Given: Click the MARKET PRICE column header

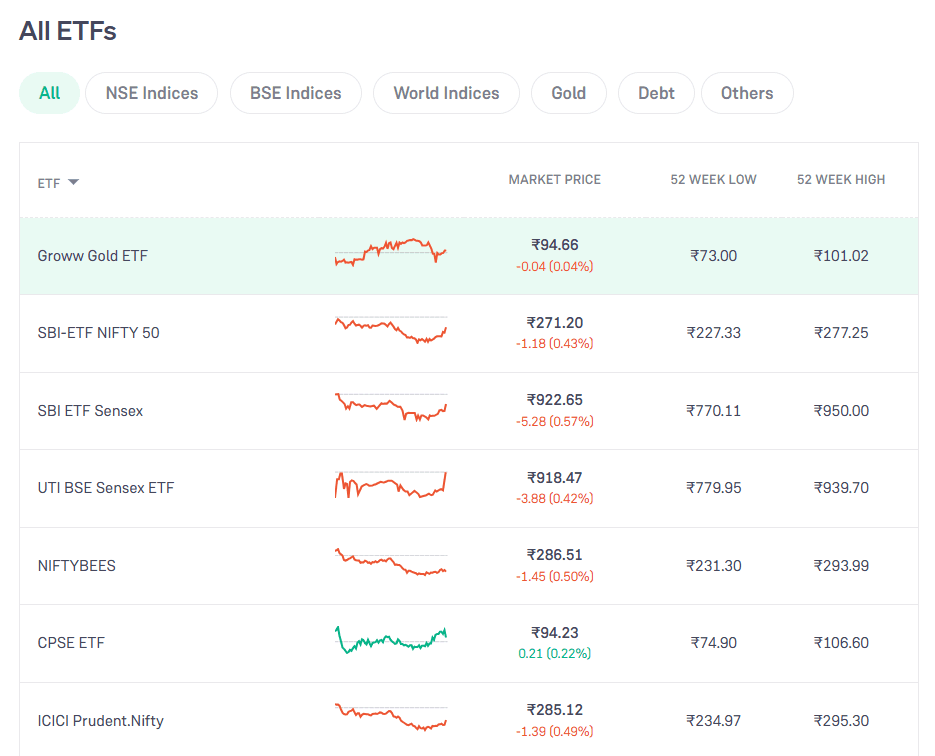Looking at the screenshot, I should (554, 179).
